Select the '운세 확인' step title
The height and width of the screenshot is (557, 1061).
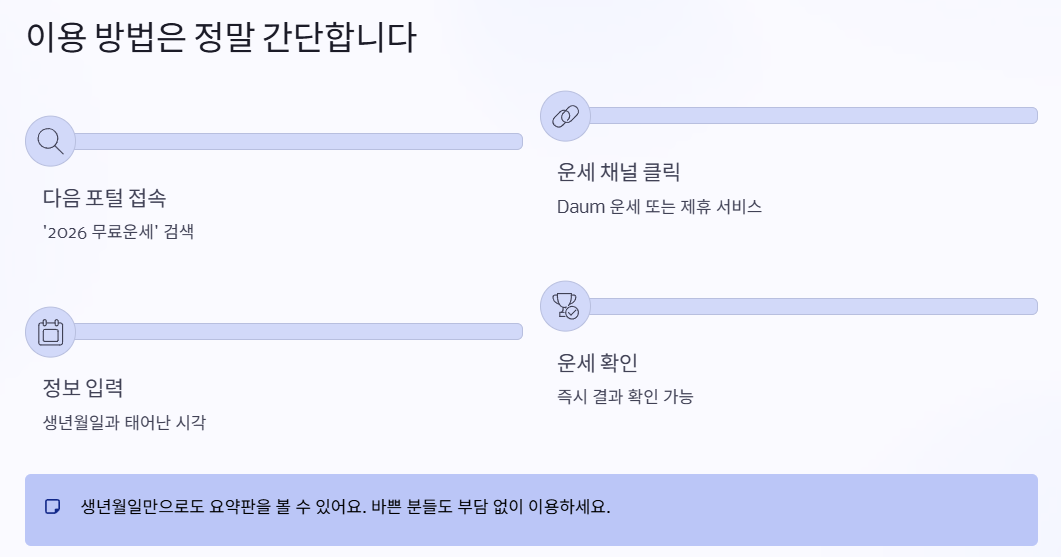[597, 363]
